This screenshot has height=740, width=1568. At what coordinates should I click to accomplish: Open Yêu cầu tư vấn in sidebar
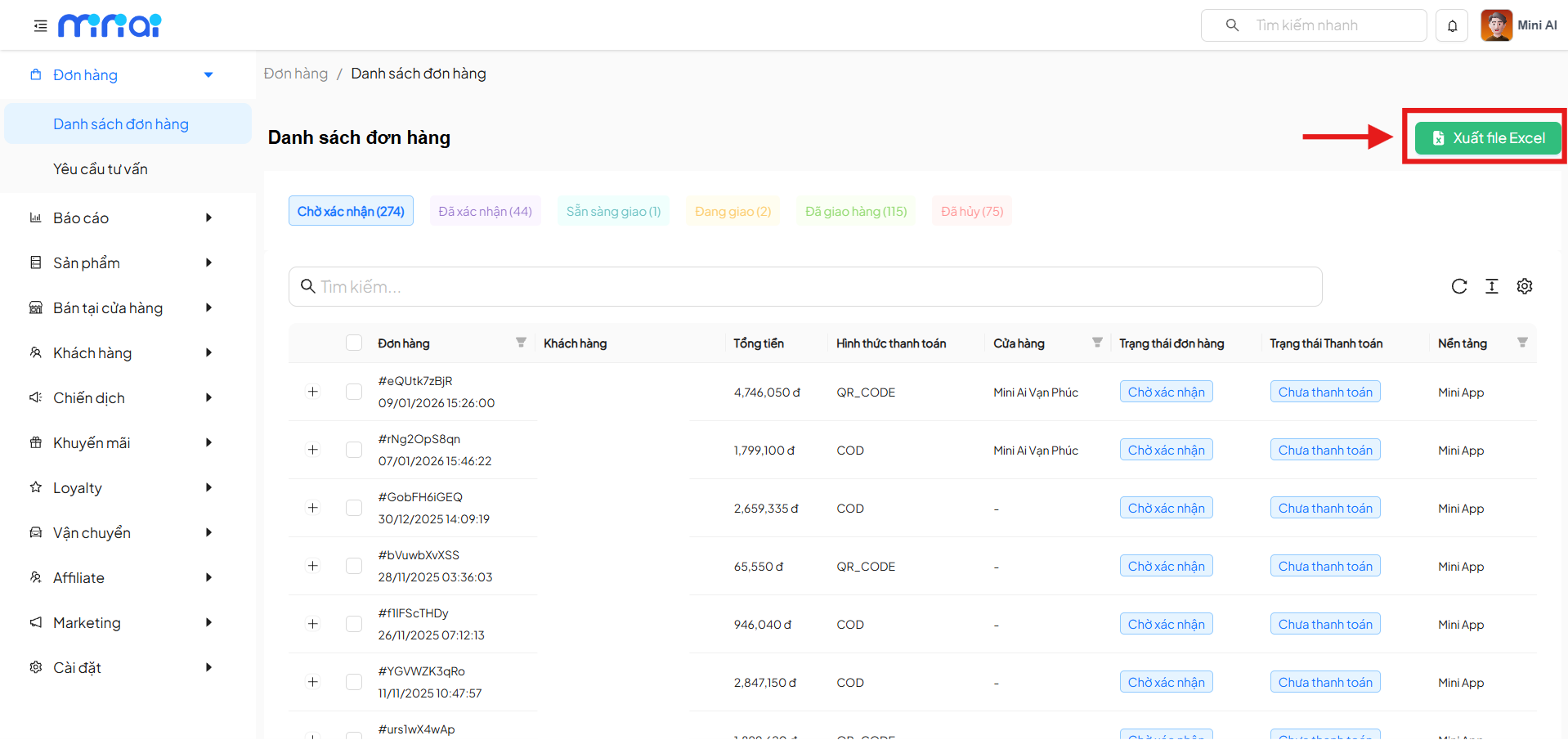tap(101, 169)
